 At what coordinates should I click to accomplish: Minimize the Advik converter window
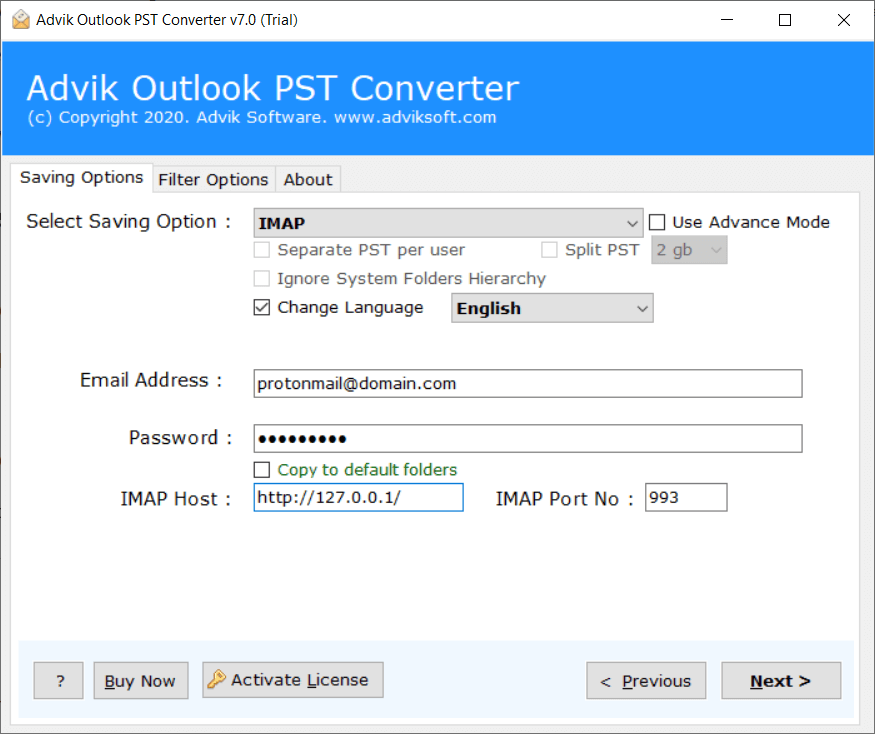(727, 20)
